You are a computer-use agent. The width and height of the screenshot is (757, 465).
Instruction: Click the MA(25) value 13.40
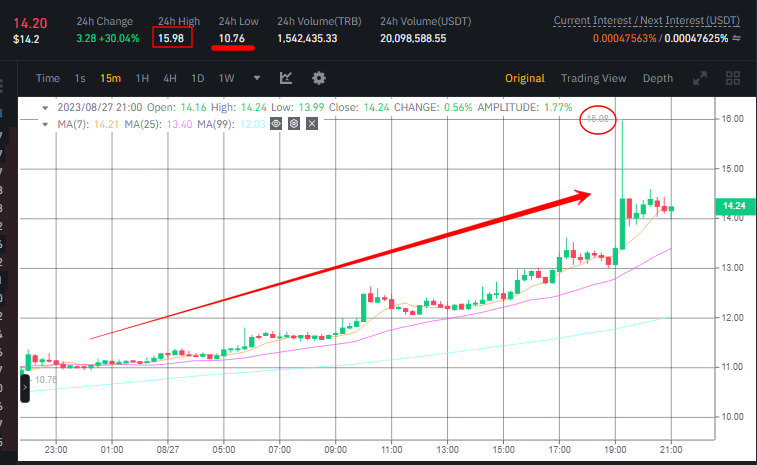coord(179,125)
